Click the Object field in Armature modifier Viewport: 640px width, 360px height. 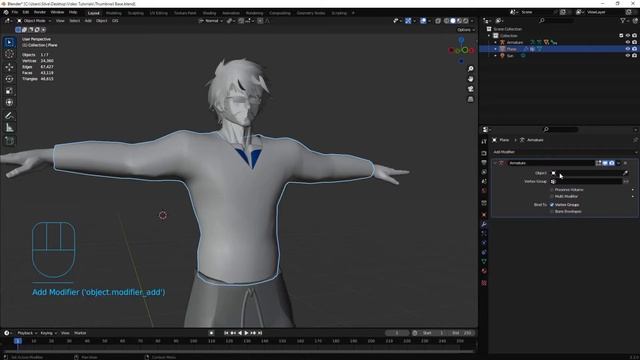586,173
